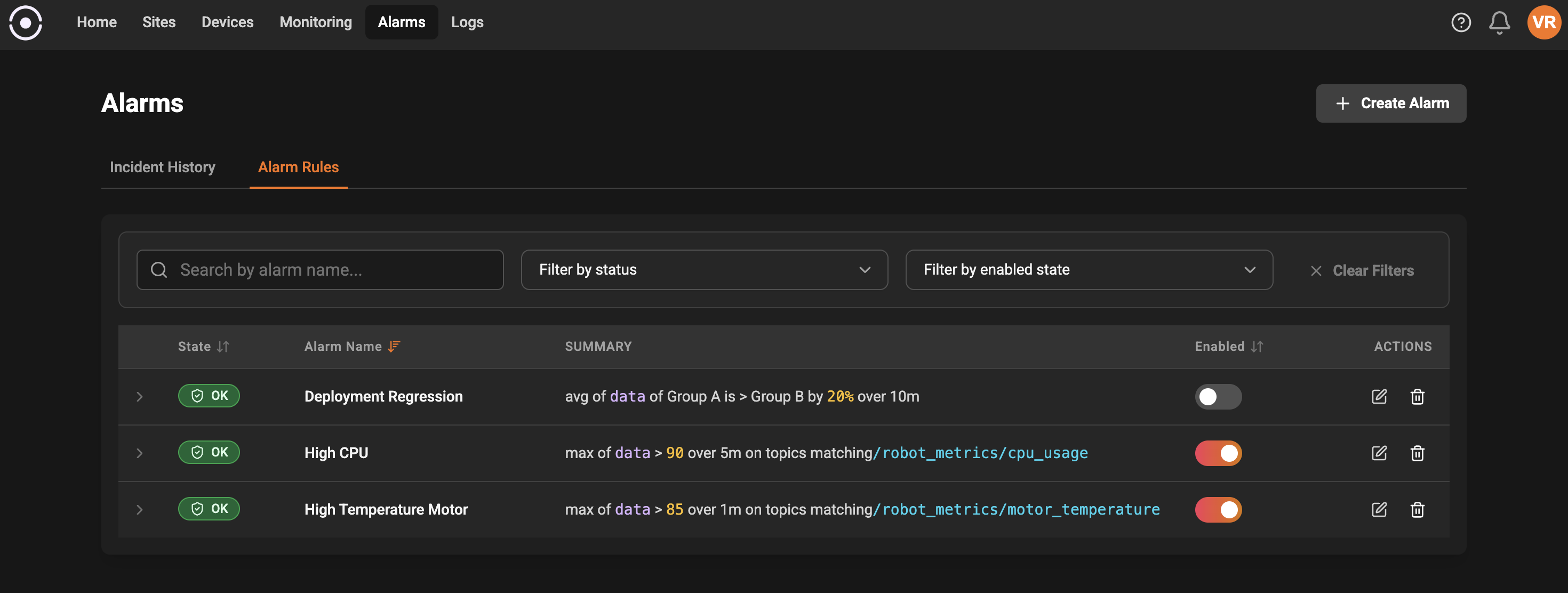Expand the High CPU alarm row
1568x593 pixels.
pos(139,453)
